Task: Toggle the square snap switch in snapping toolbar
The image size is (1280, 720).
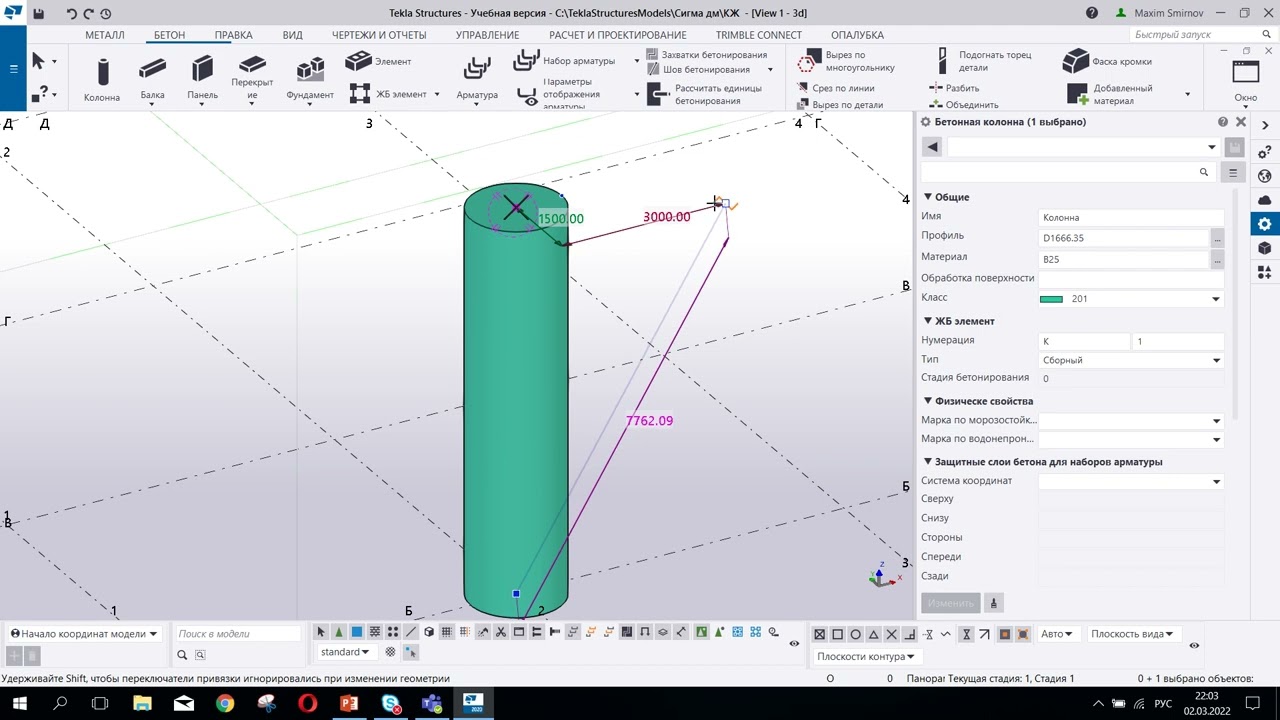Action: (x=838, y=634)
